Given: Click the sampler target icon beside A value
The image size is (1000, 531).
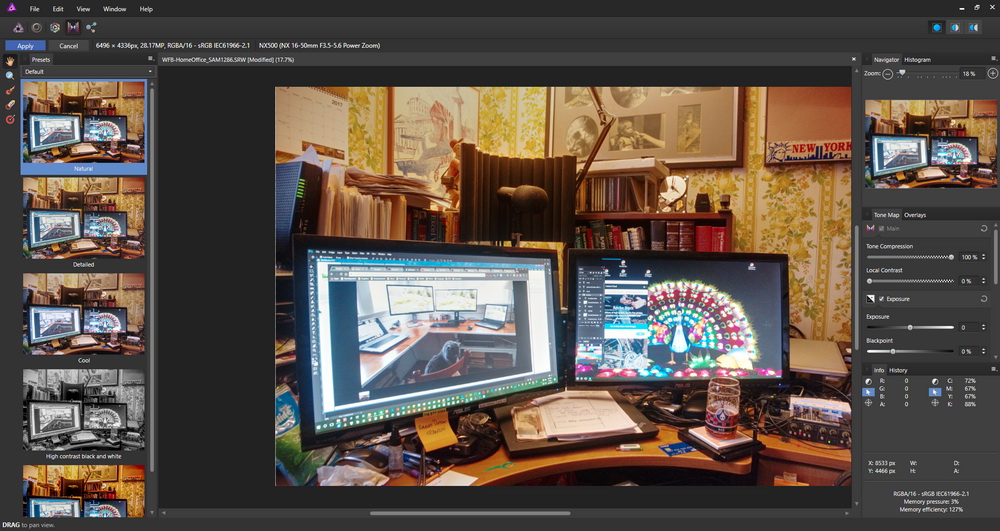Looking at the screenshot, I should [x=869, y=404].
